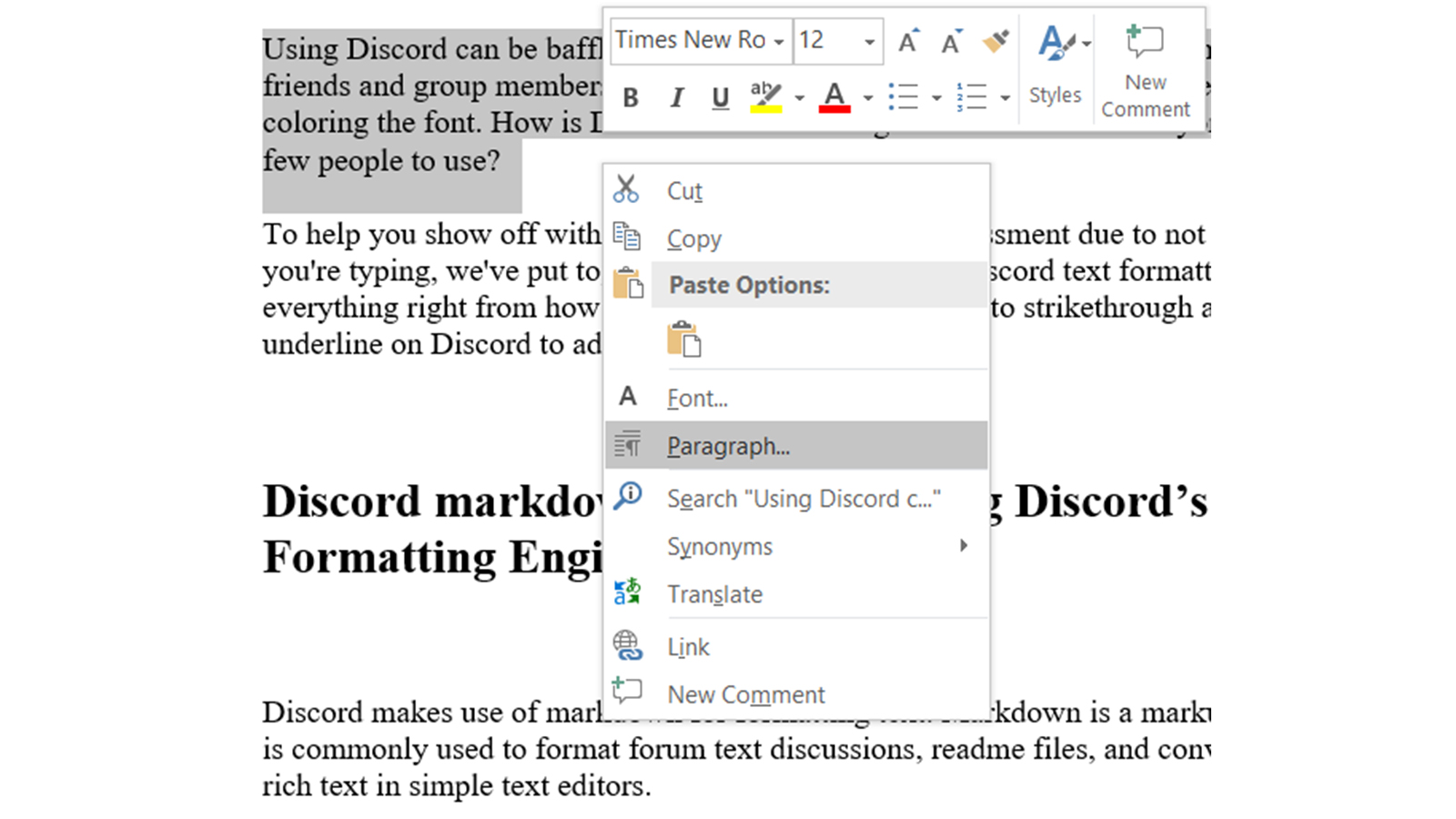Choose Paragraph from the context menu
This screenshot has width=1456, height=819.
(728, 446)
